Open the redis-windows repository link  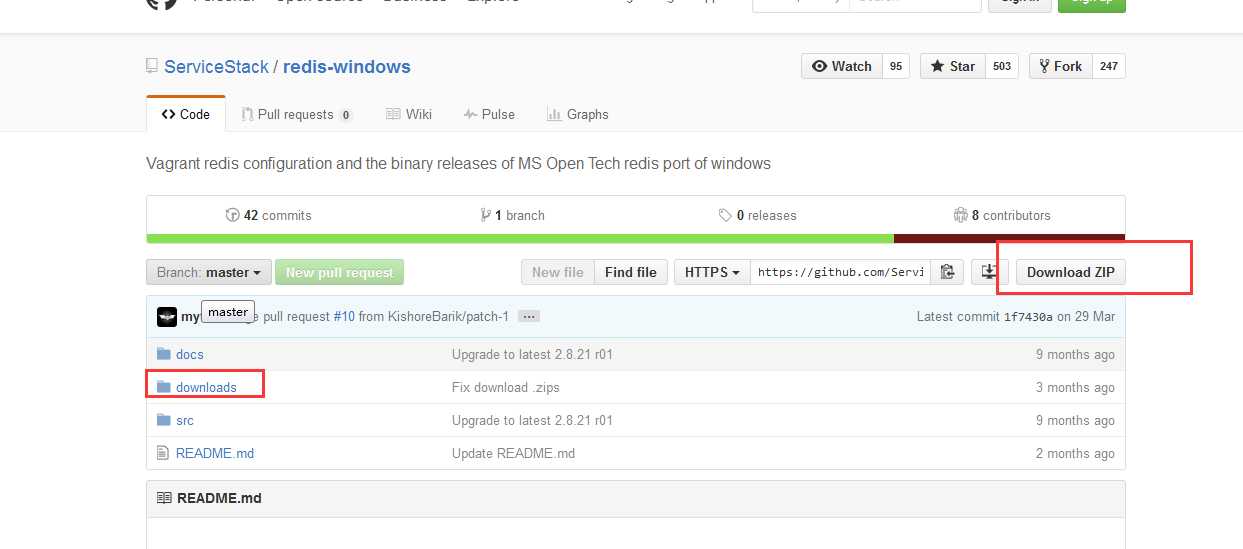[x=347, y=67]
